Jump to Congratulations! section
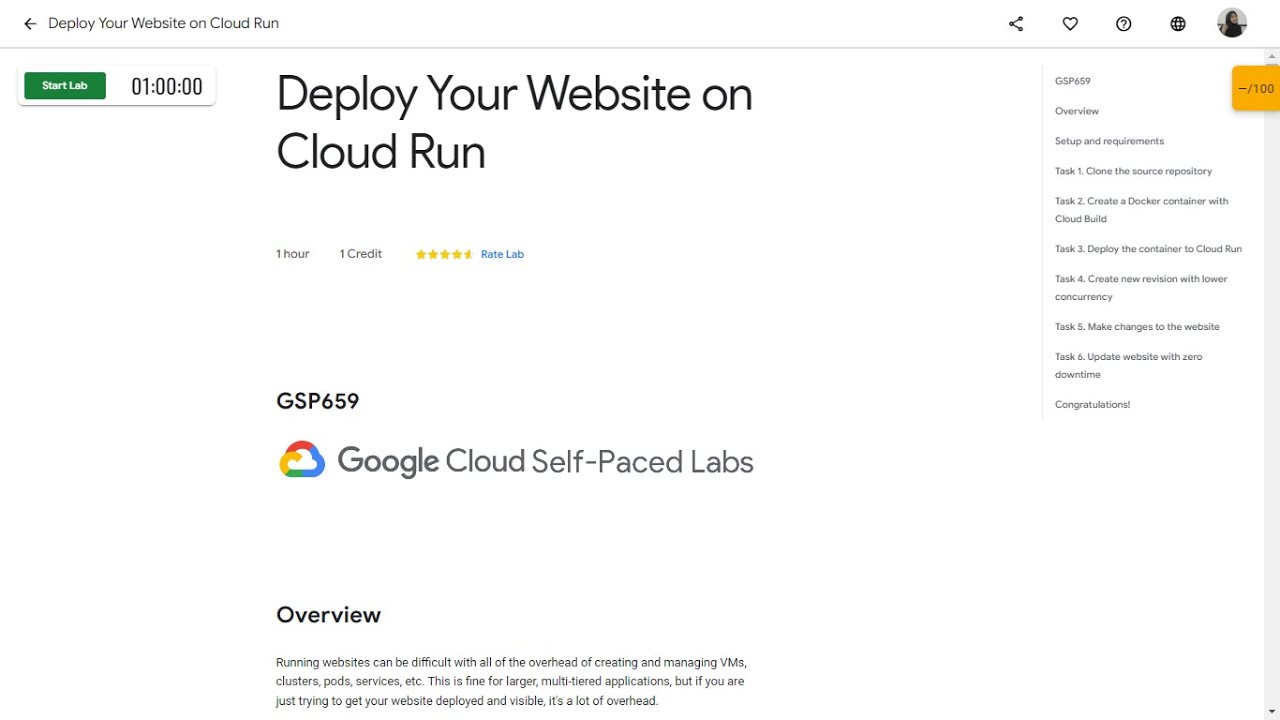 click(x=1092, y=405)
